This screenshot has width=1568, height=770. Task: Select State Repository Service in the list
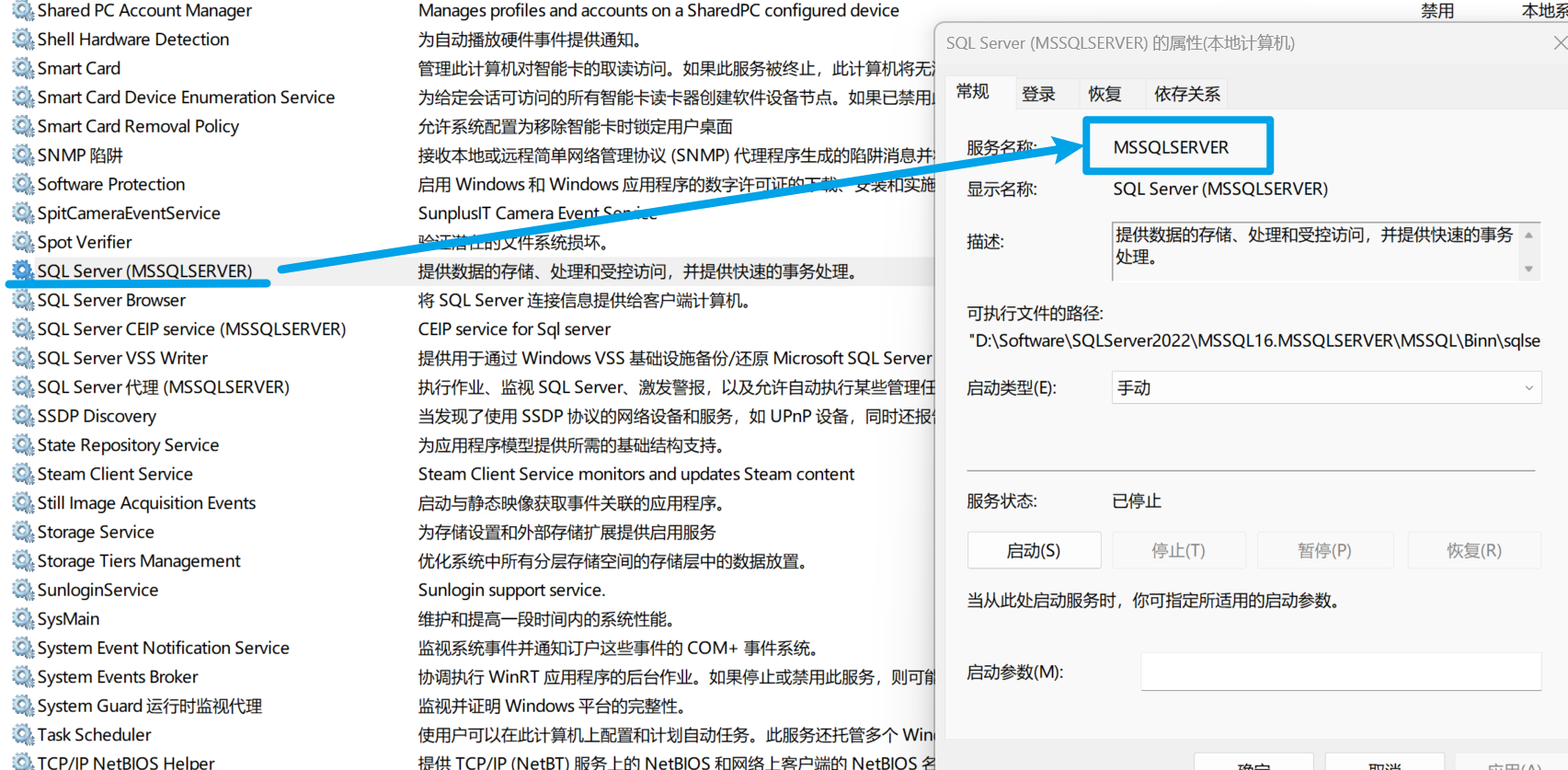(x=128, y=445)
